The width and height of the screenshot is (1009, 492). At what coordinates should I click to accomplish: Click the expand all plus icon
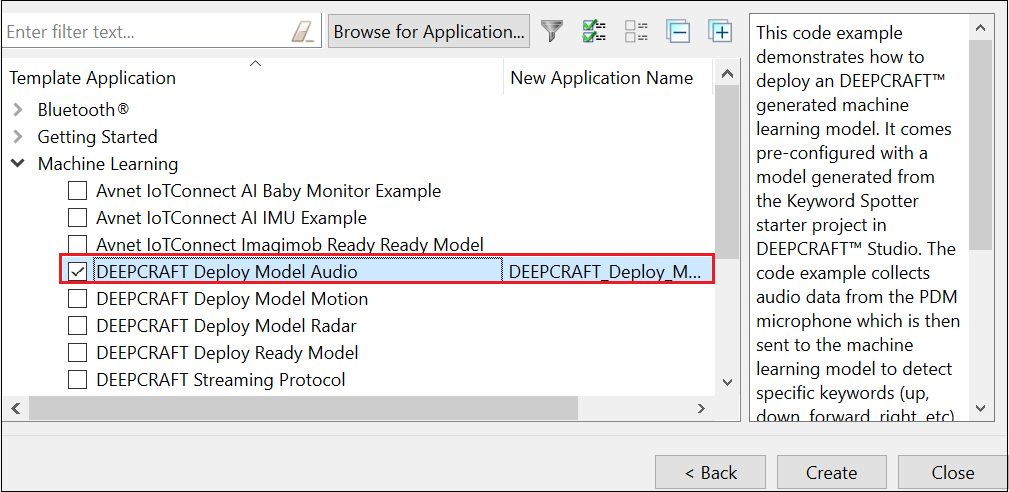point(721,32)
